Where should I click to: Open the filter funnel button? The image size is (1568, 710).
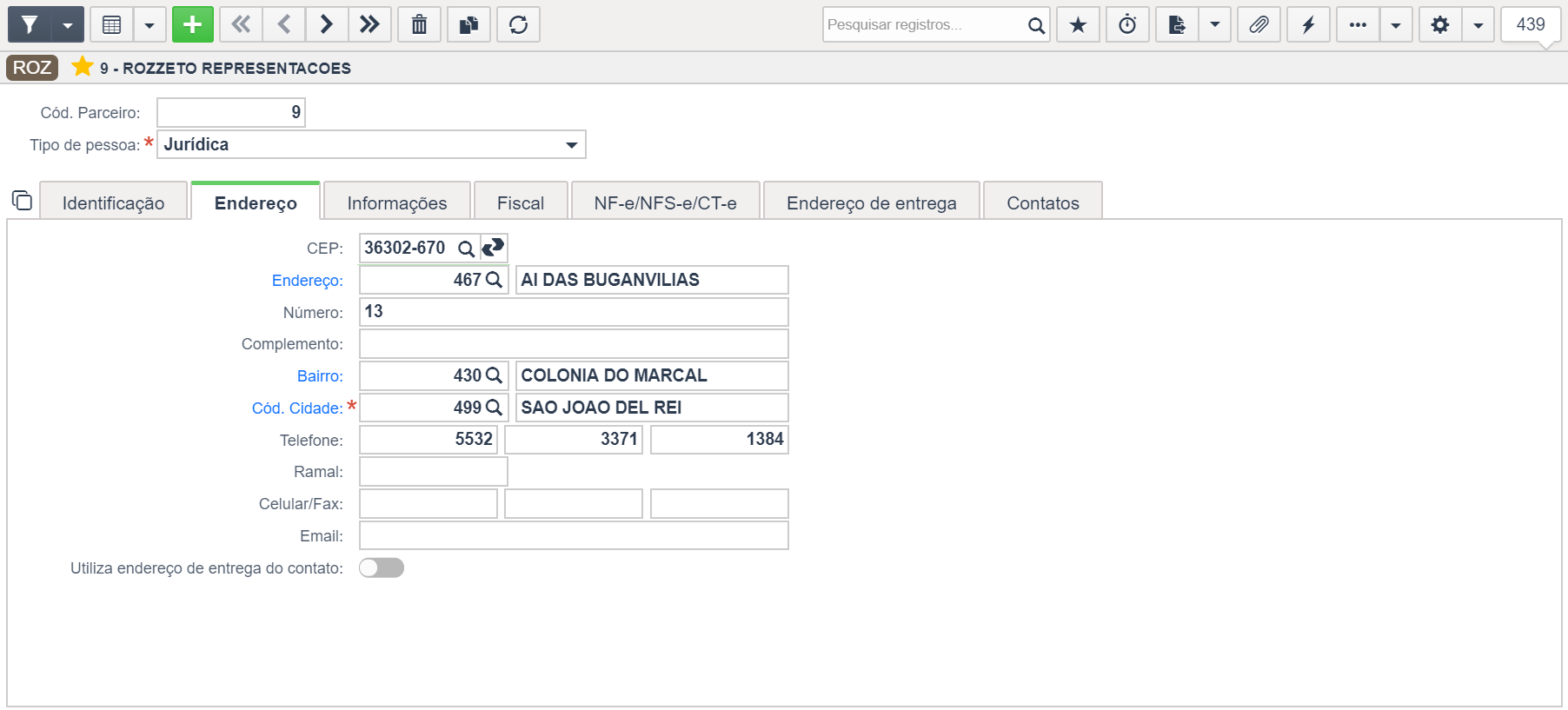click(30, 24)
